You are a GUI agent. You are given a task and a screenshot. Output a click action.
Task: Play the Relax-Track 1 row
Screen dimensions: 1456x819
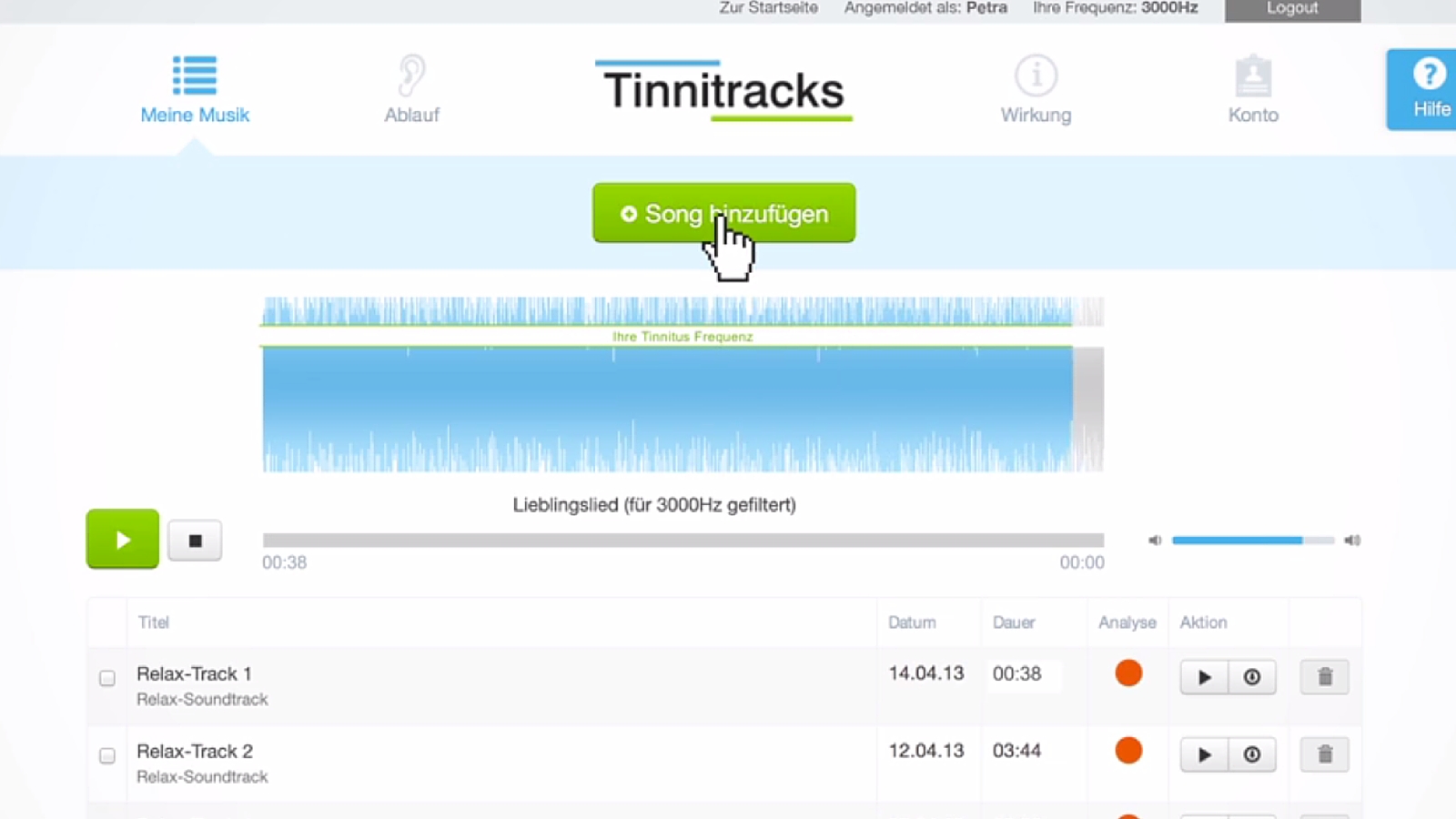(1204, 677)
